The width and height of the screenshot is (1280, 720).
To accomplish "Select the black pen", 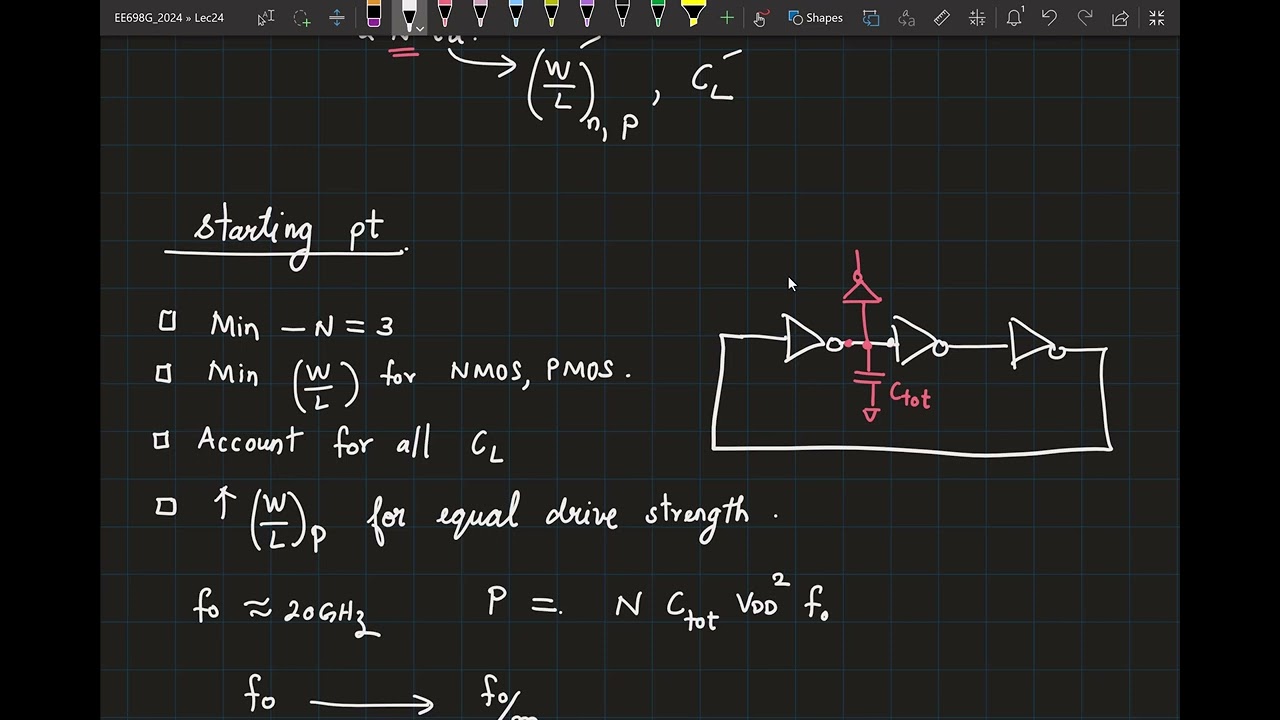I will tap(622, 14).
